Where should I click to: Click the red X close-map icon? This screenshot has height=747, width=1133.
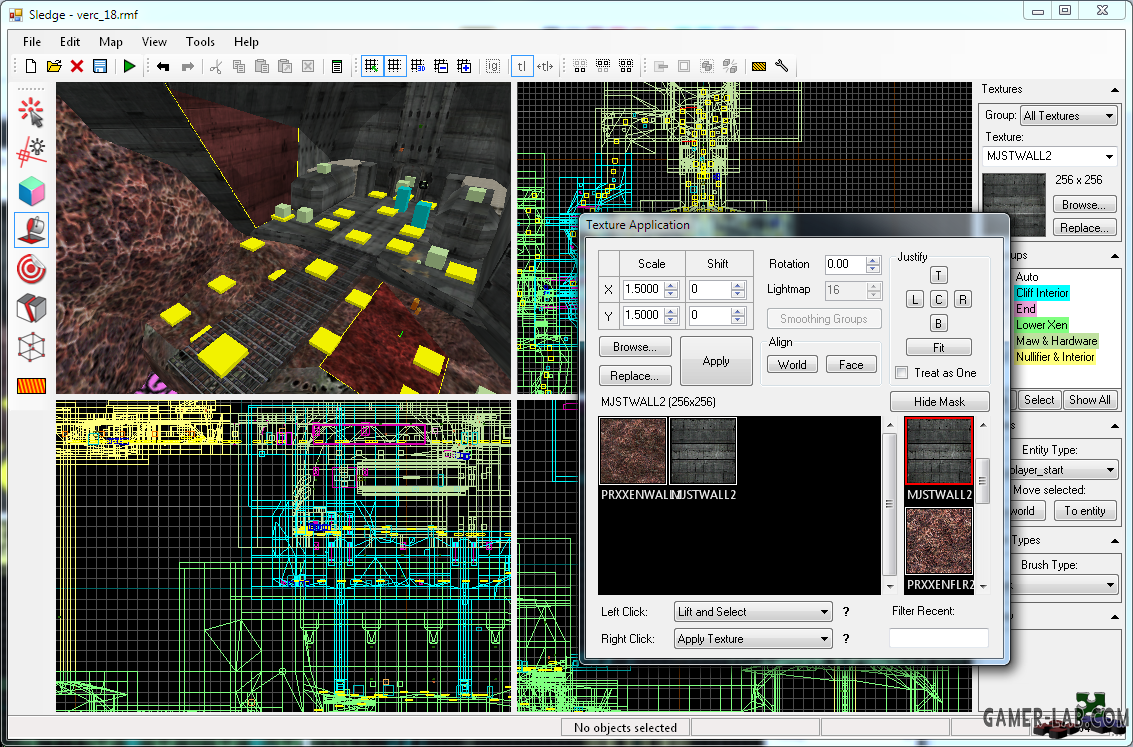(x=77, y=66)
